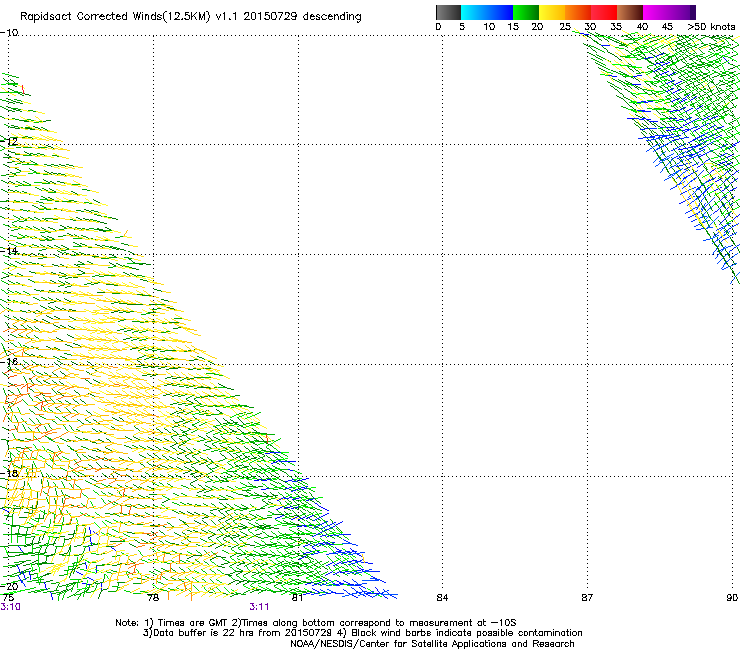Click the latitude label '-18'
740x650 pixels.
click(9, 473)
